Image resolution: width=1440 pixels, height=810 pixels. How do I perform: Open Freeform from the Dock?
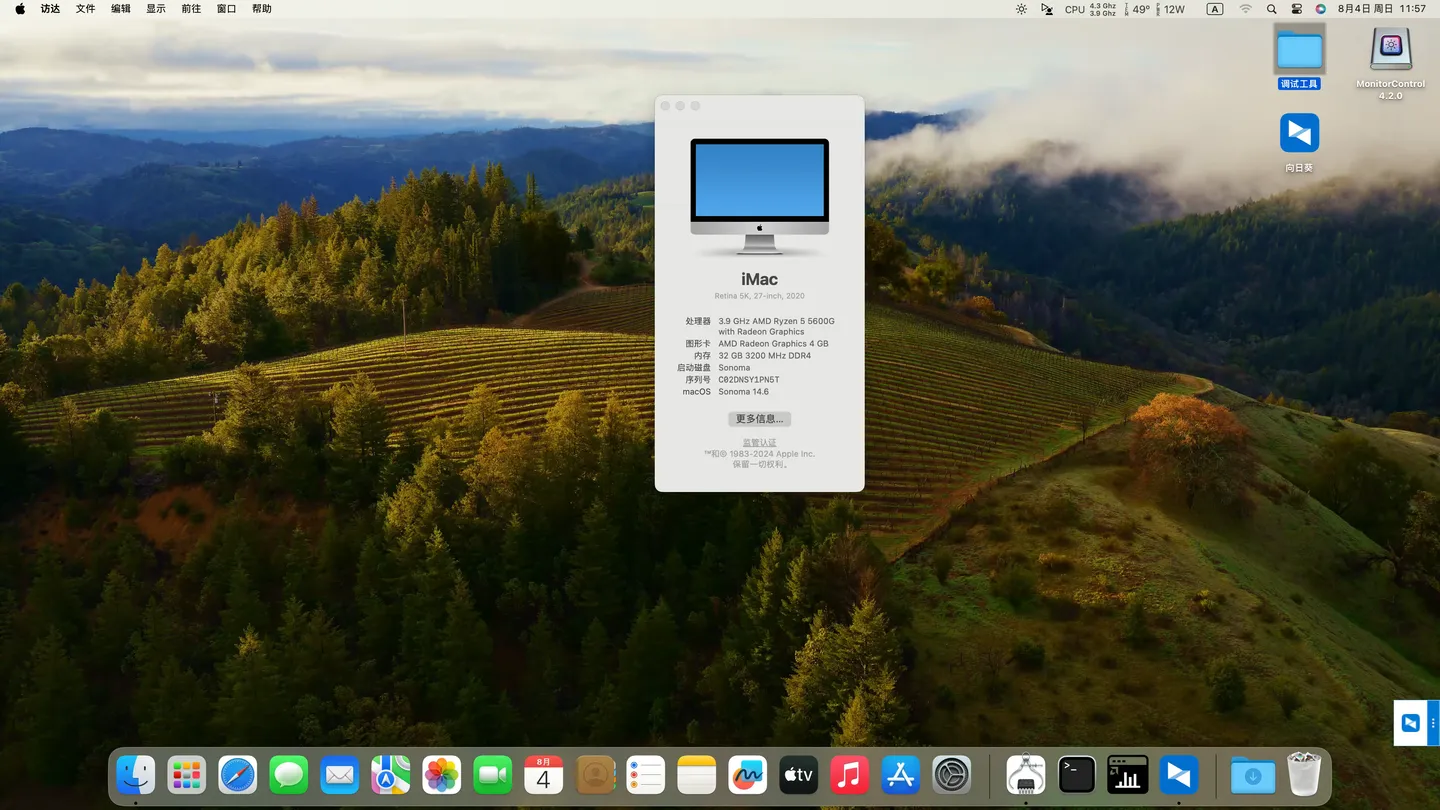(x=747, y=775)
